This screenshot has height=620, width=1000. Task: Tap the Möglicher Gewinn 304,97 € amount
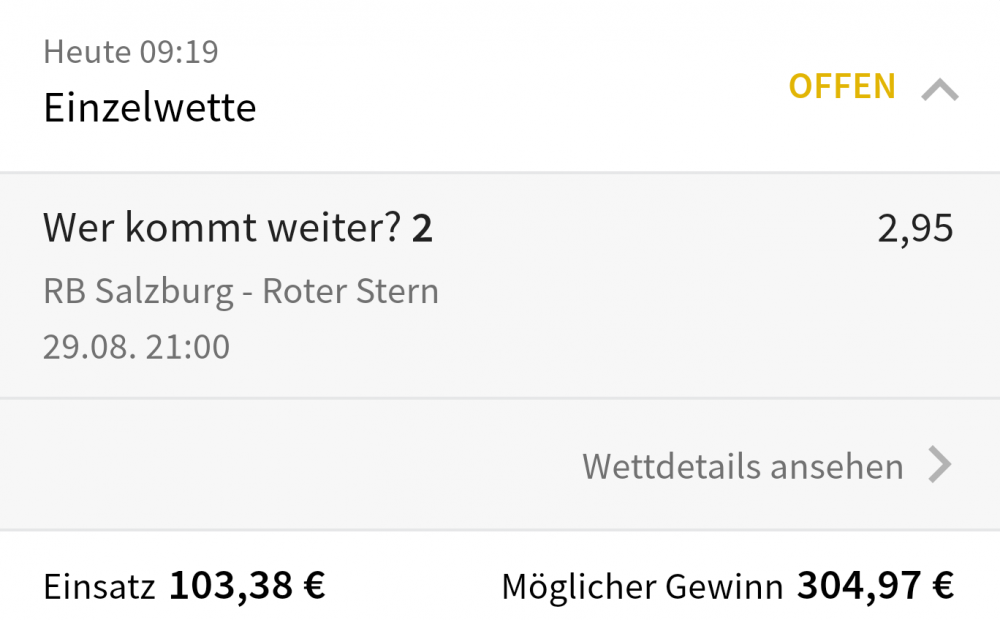coord(876,585)
